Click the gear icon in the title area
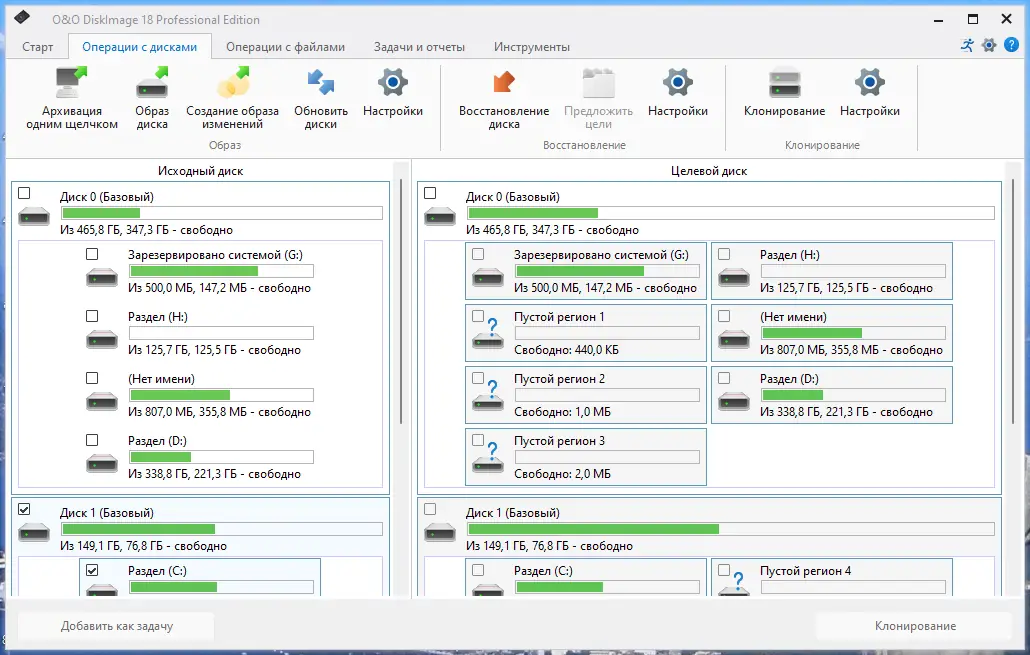Image resolution: width=1030 pixels, height=655 pixels. tap(989, 45)
